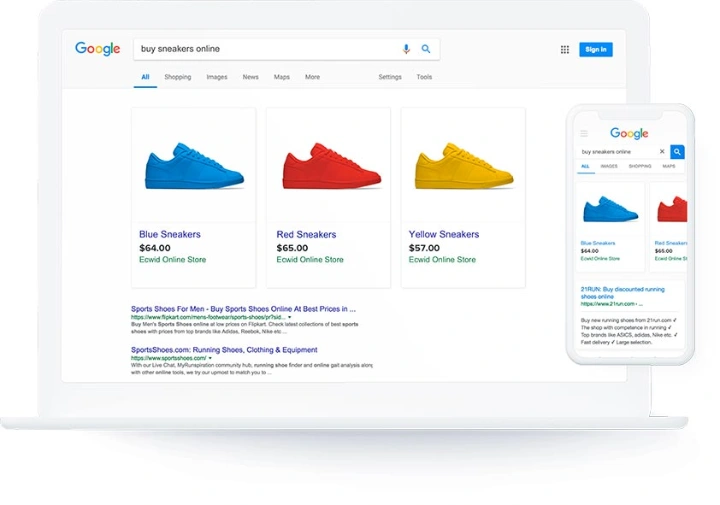720x505 pixels.
Task: Click Ecwid Online Store under Blue Sneakers
Action: click(x=173, y=259)
